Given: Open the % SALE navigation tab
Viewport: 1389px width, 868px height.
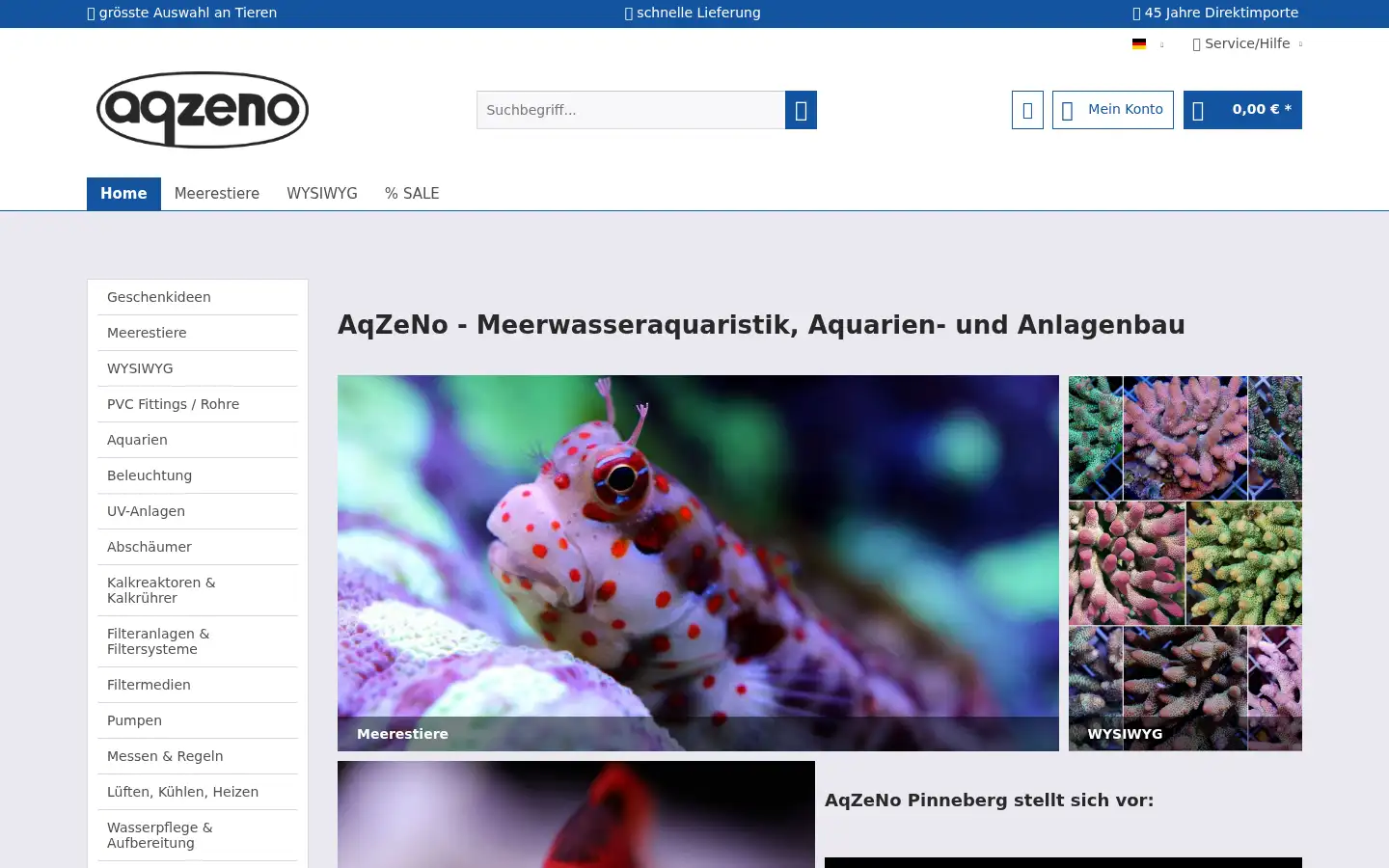Looking at the screenshot, I should [412, 194].
